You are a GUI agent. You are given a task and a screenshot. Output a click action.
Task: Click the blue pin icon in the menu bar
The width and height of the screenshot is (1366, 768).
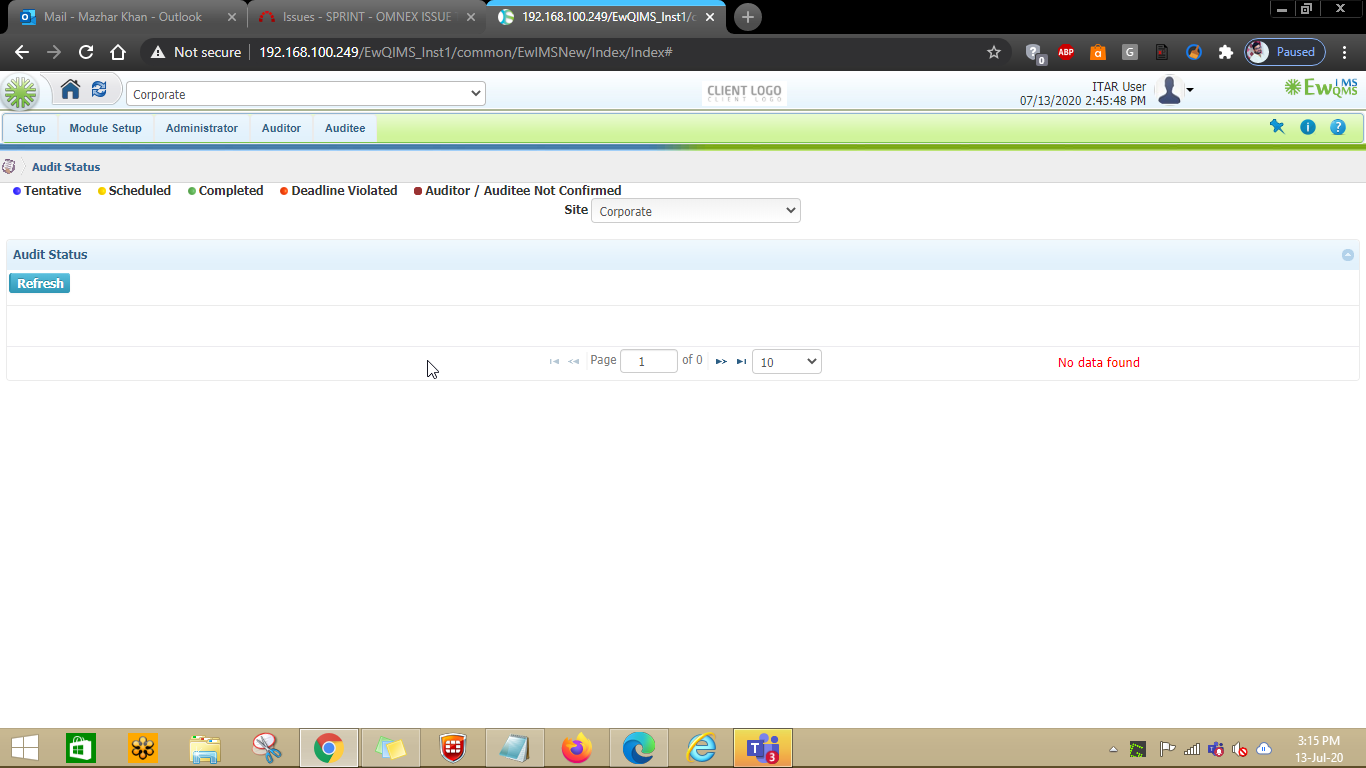[1277, 127]
